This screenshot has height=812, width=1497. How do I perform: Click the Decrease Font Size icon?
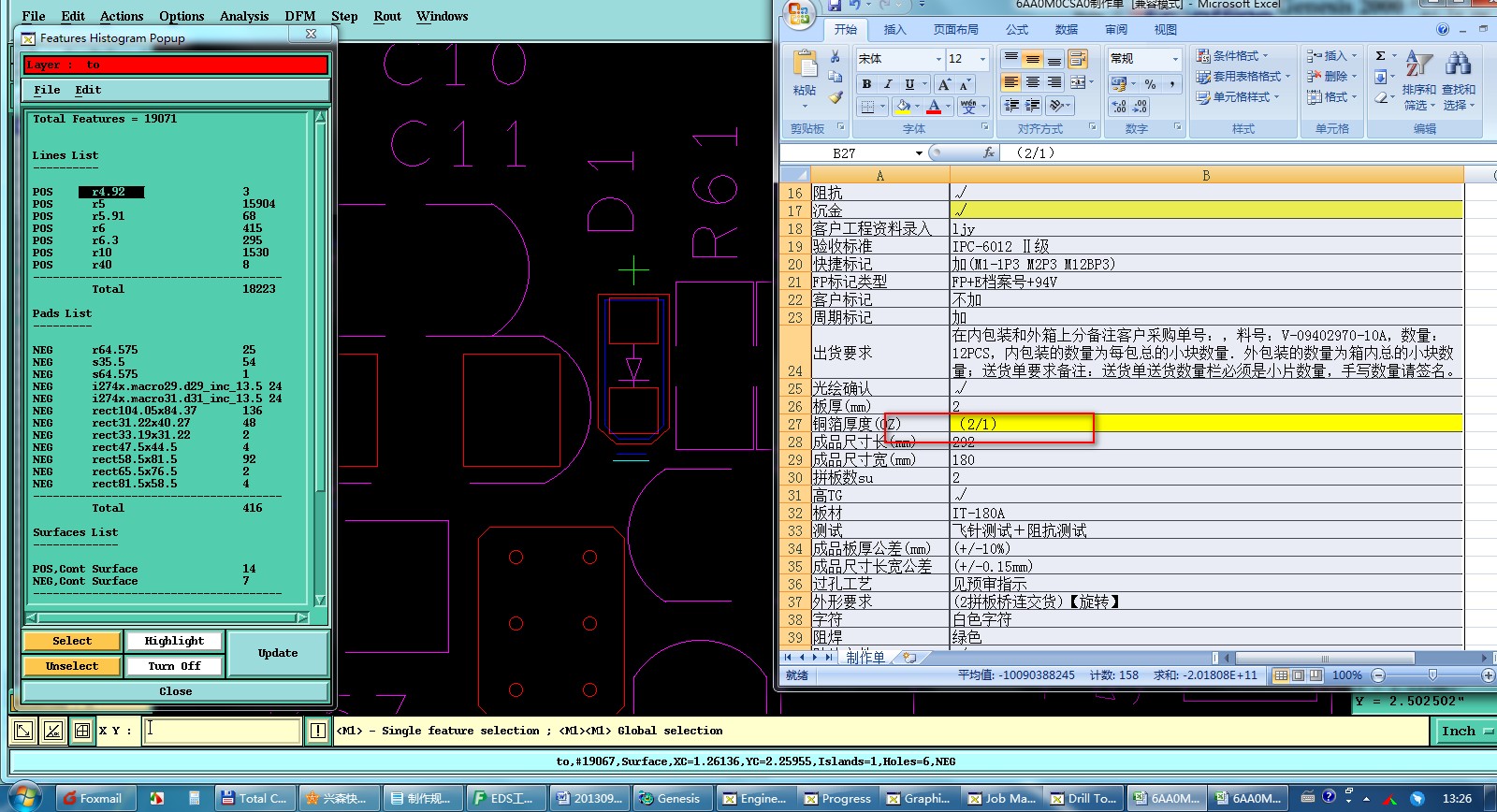point(965,84)
